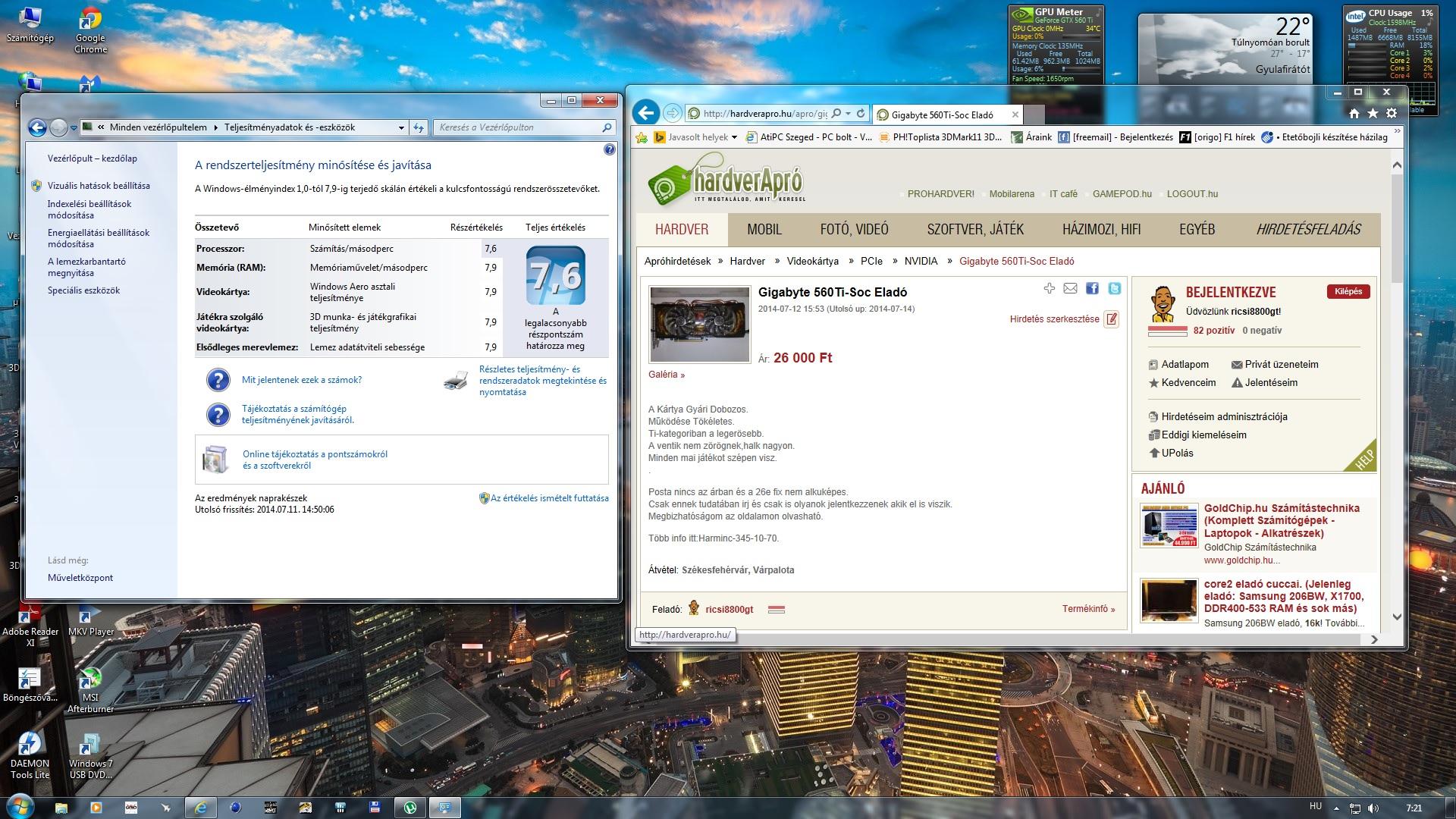Viewport: 1456px width, 819px height.
Task: Expand favorites bar overflow chevron
Action: tap(1398, 132)
